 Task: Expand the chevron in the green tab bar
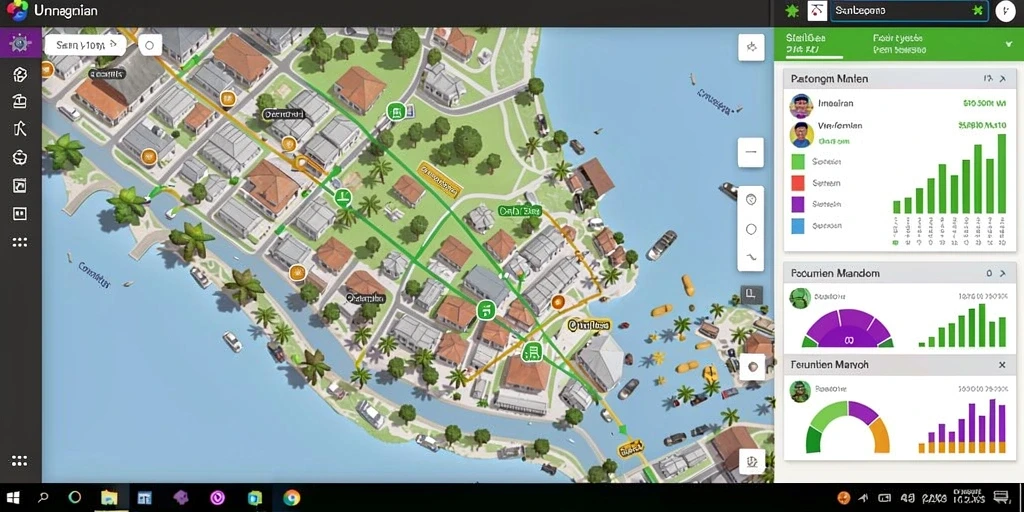tap(1010, 43)
